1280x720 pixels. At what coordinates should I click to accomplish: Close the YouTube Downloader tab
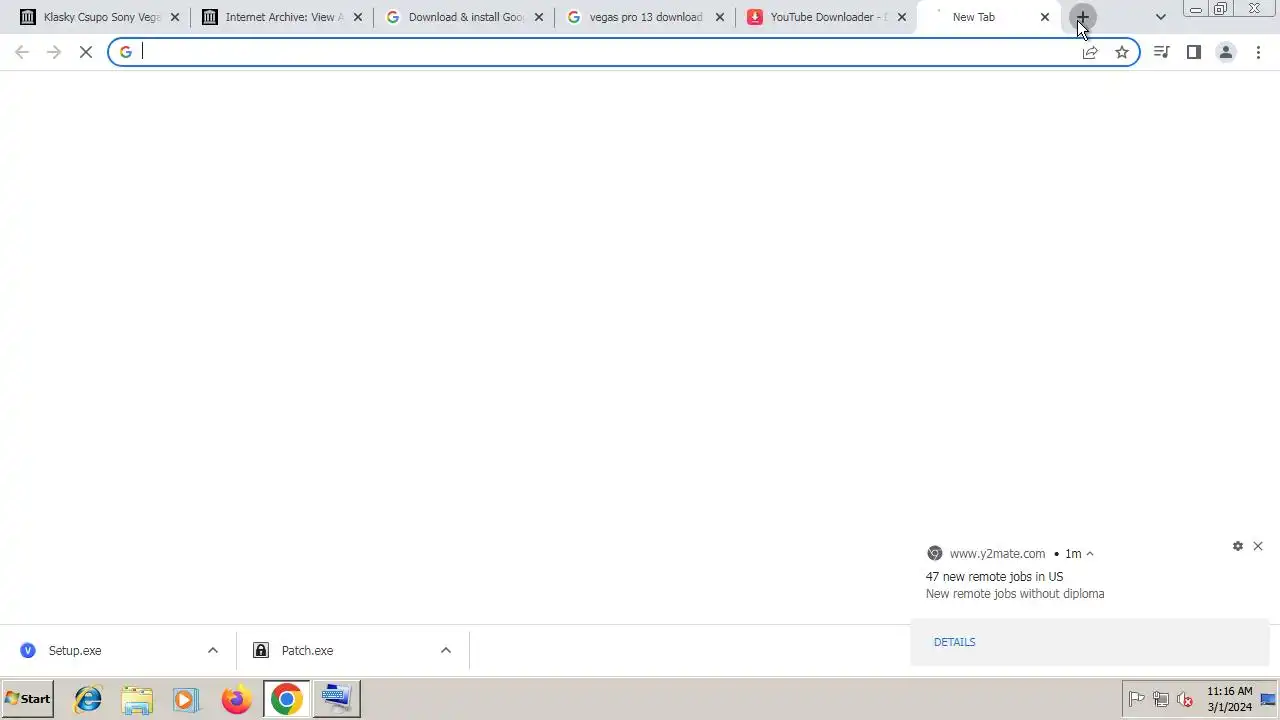tap(901, 17)
